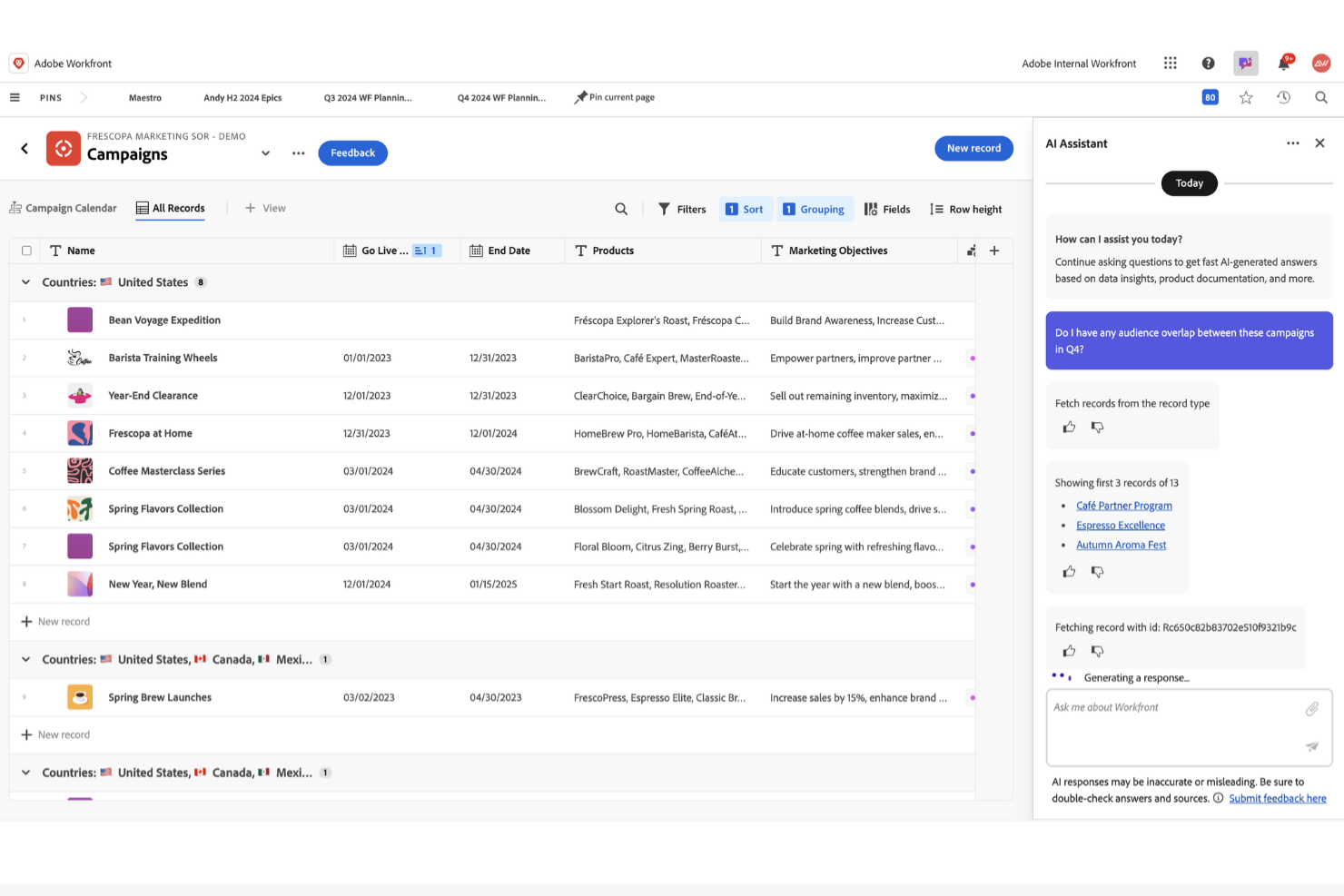Viewport: 1344px width, 896px height.
Task: Search records with the table magnifier icon
Action: (621, 209)
